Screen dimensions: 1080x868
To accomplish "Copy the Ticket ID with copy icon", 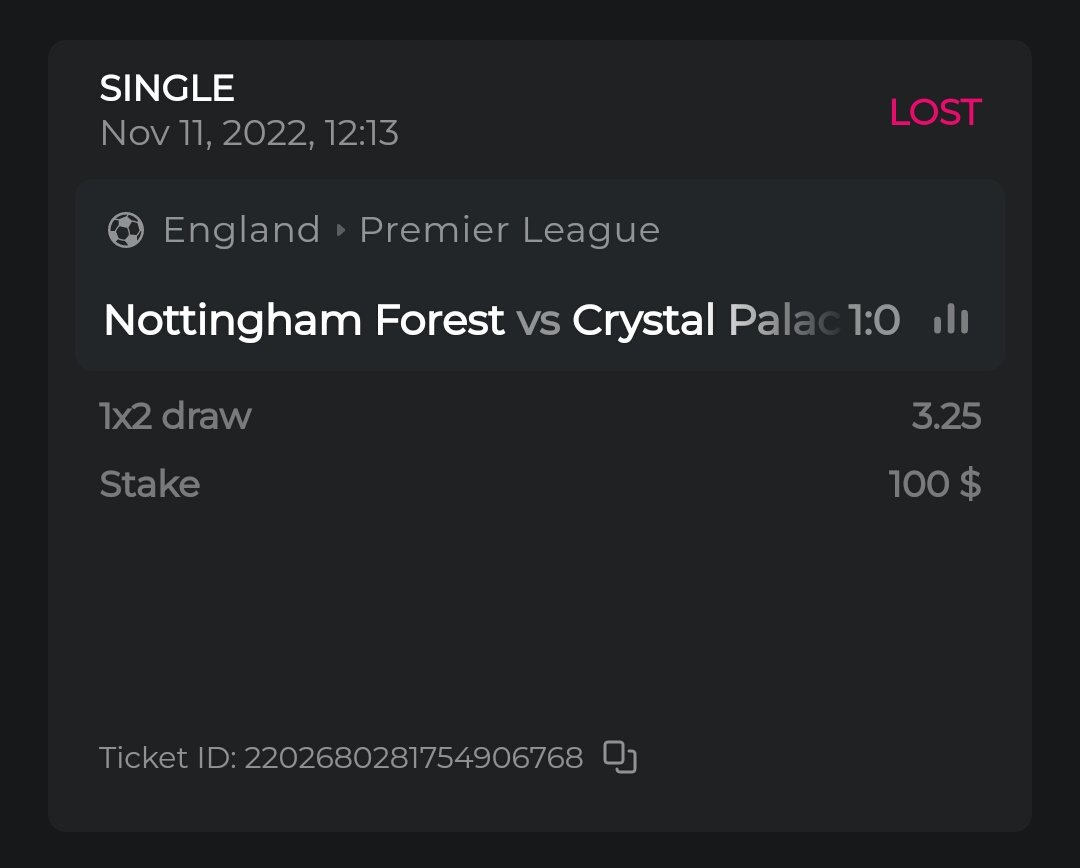I will pos(620,757).
